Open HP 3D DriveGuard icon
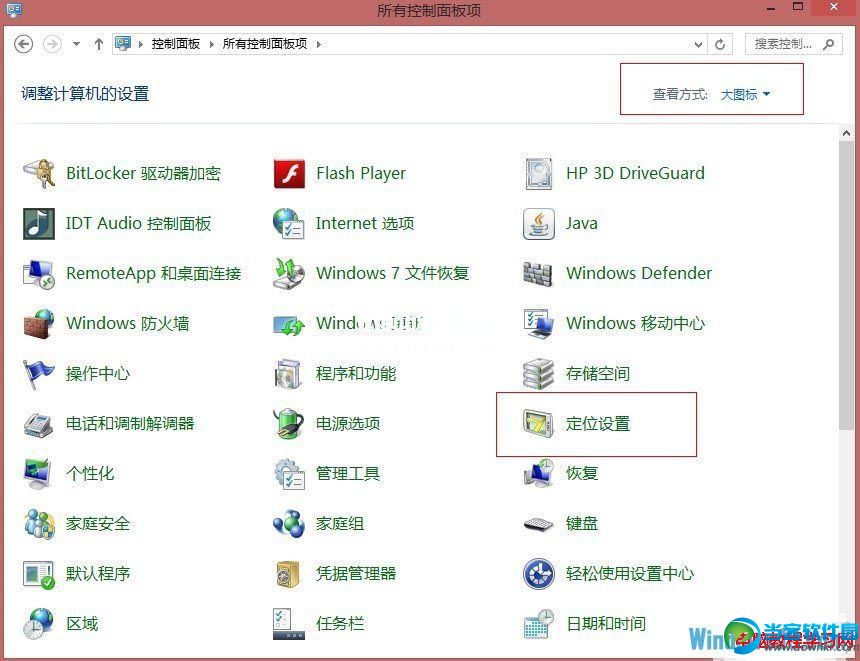This screenshot has width=860, height=661. point(539,173)
